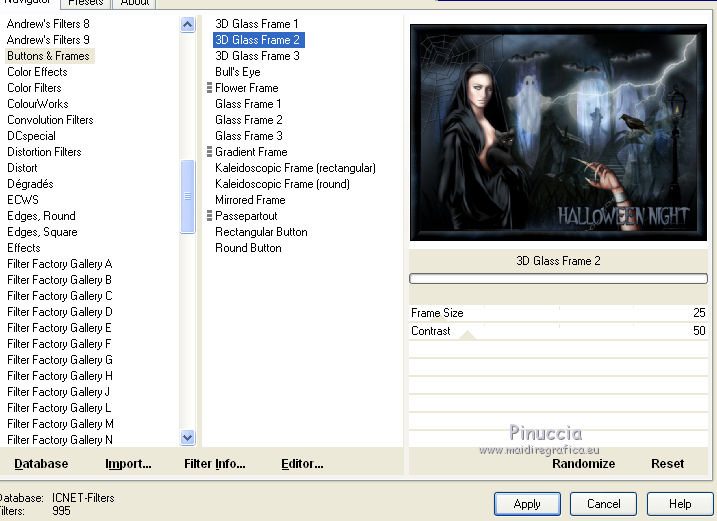Cancel the filter dialog
The height and width of the screenshot is (521, 717).
pyautogui.click(x=604, y=504)
